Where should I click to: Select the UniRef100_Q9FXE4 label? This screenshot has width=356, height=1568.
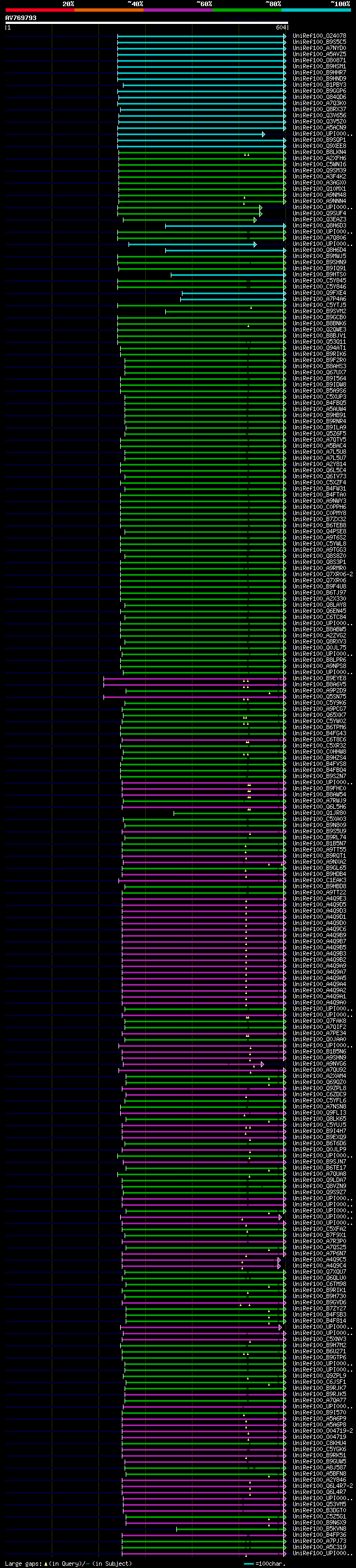click(319, 293)
